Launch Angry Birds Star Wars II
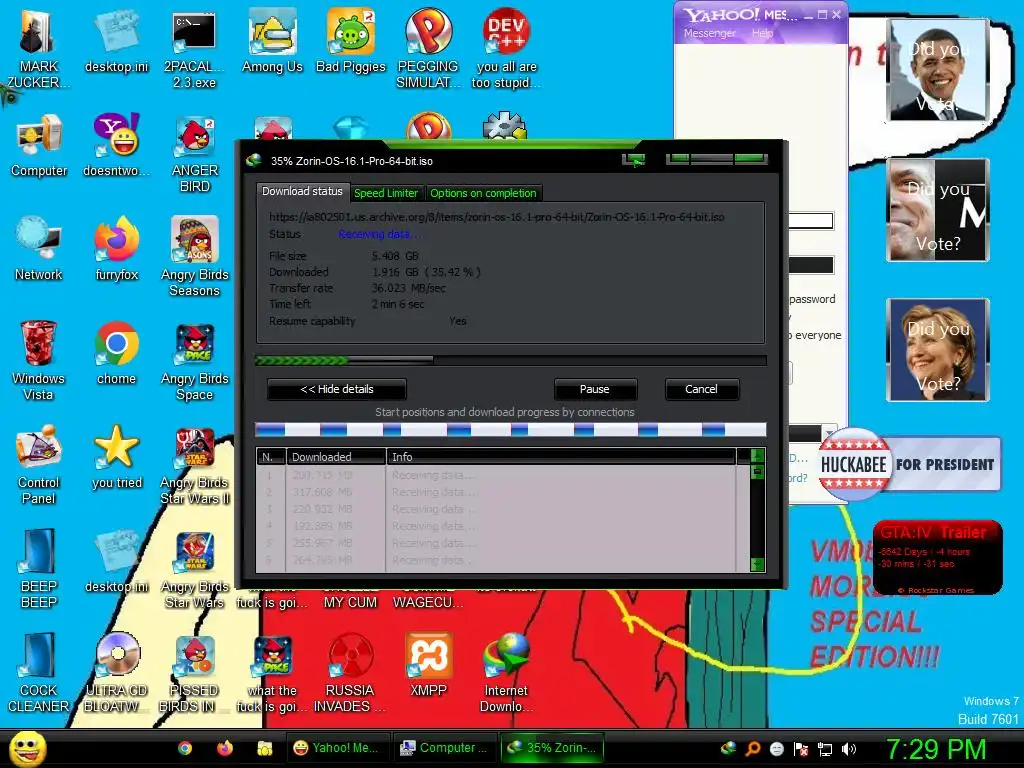The height and width of the screenshot is (768, 1024). tap(195, 464)
